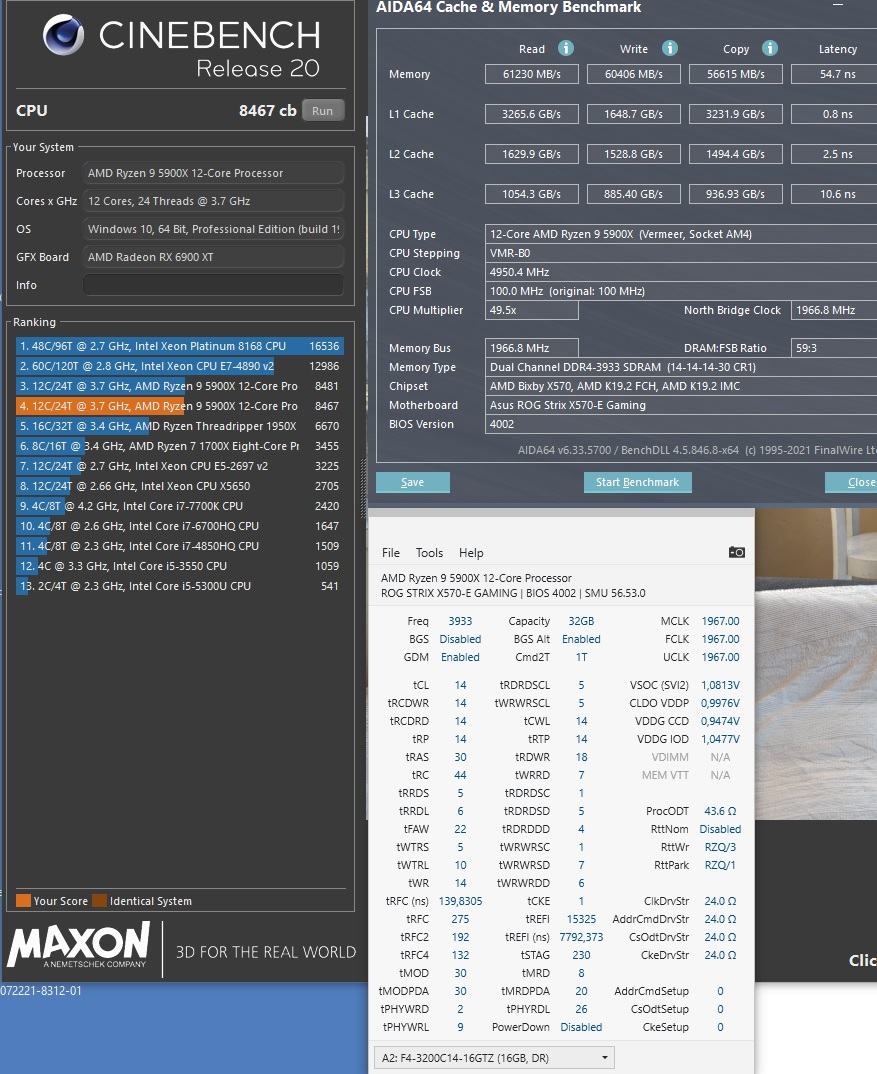Click the info icon next to Copy
This screenshot has height=1074, width=877.
(769, 48)
